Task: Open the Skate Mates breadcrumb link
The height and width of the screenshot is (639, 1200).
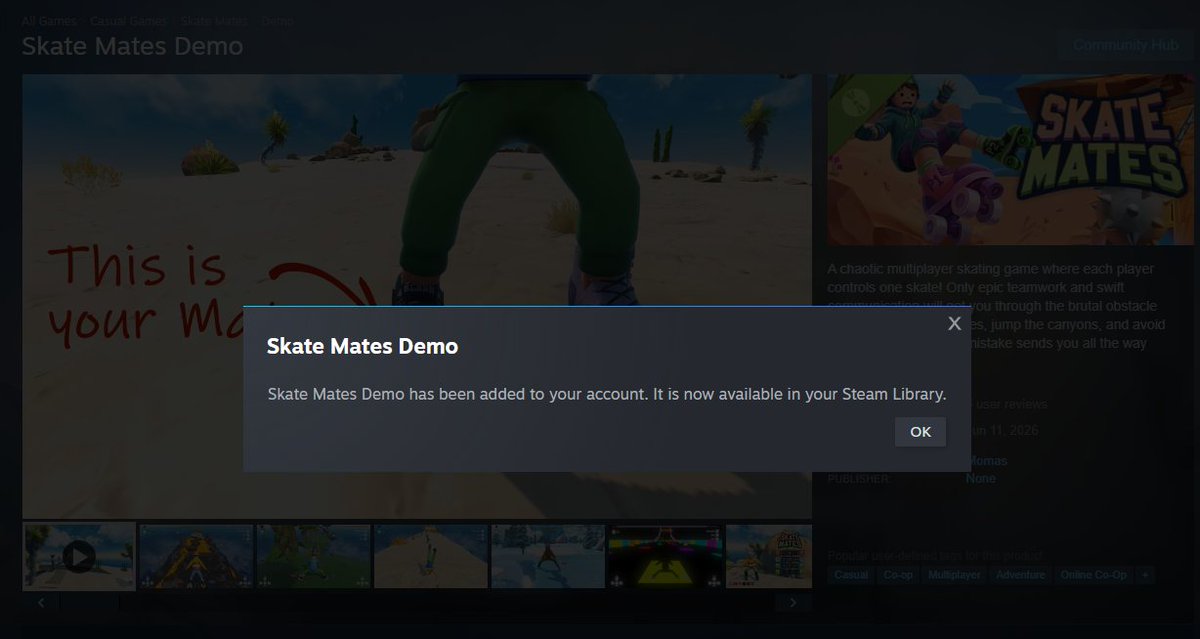Action: click(x=215, y=20)
